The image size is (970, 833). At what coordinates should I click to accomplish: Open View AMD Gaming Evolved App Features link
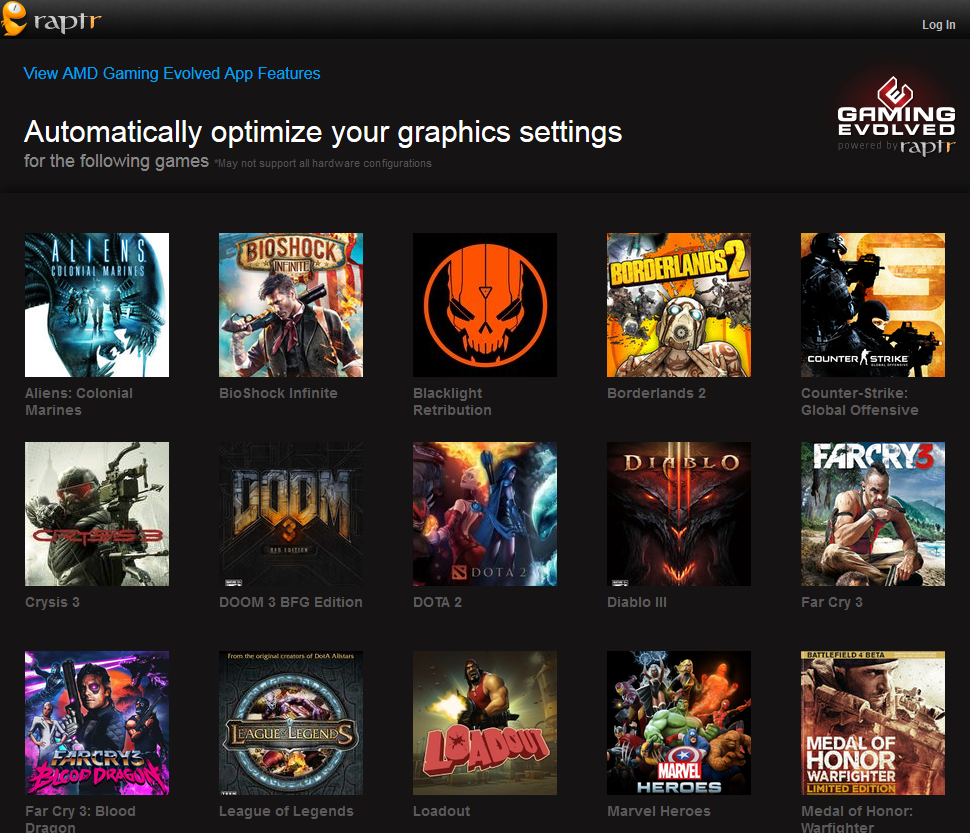pyautogui.click(x=172, y=74)
